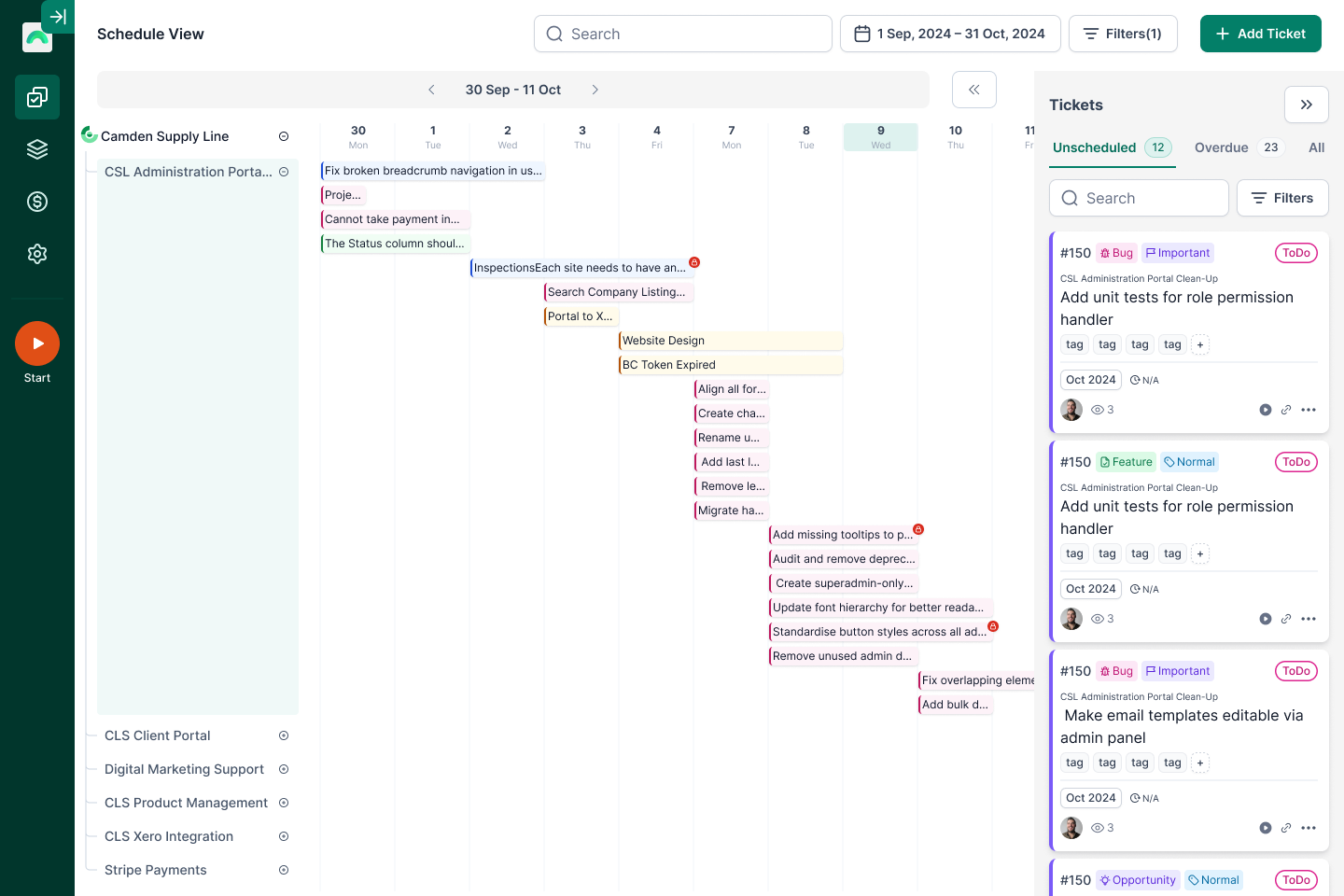Add a tag to 'Make email templates' ticket

[1200, 763]
